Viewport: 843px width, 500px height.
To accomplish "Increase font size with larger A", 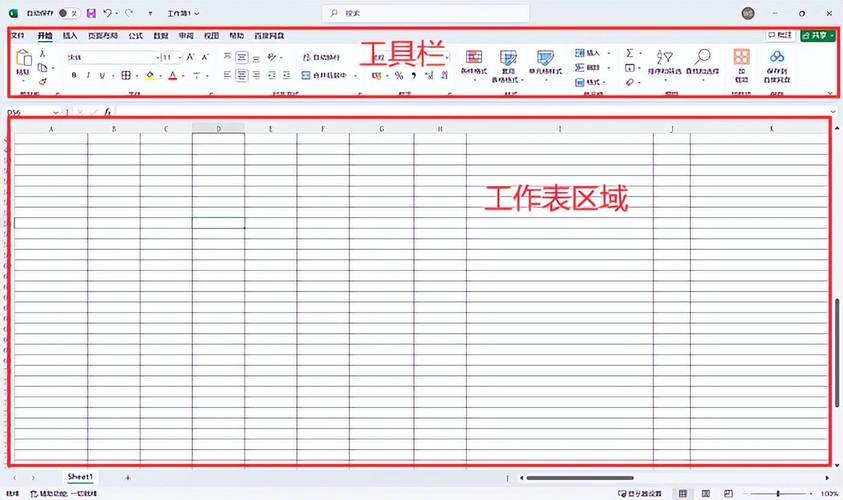I will [x=190, y=56].
